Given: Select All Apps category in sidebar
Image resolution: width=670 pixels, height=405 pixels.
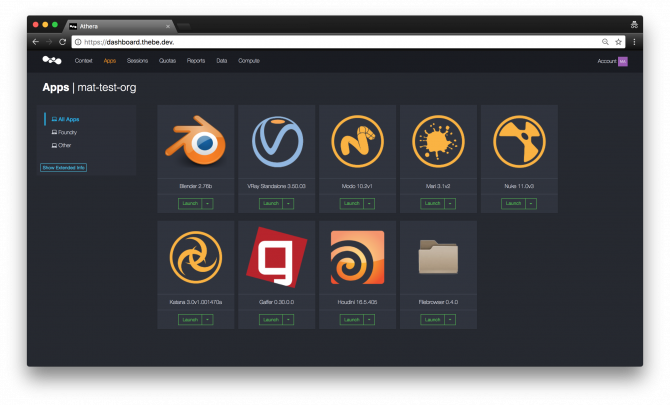Looking at the screenshot, I should [65, 119].
